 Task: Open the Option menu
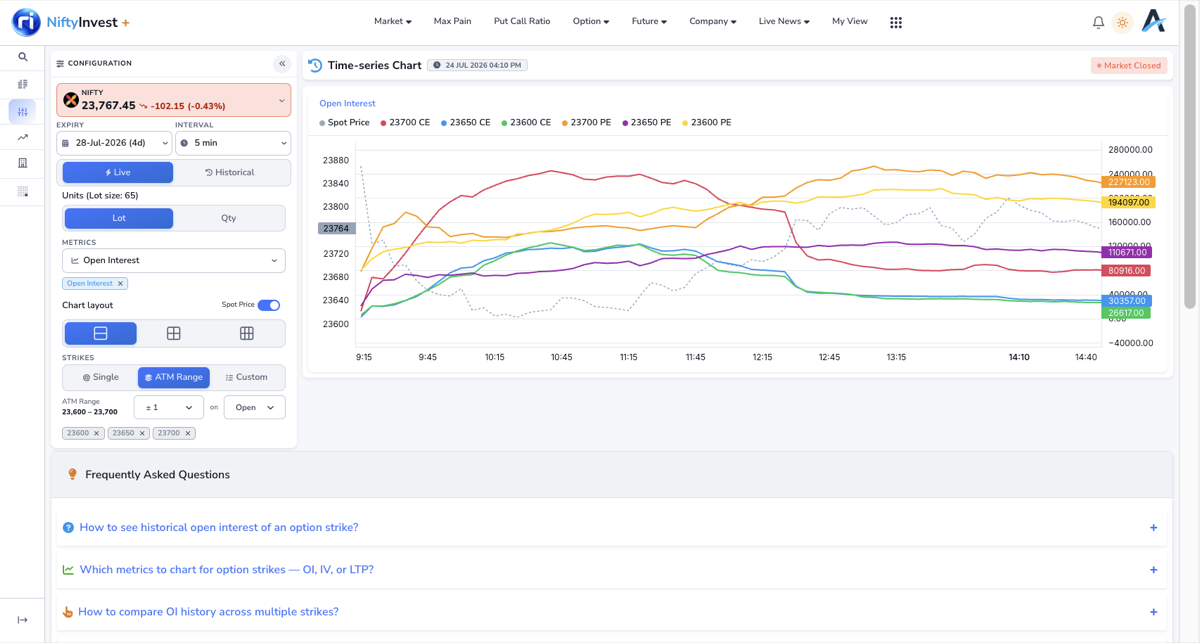pos(591,21)
